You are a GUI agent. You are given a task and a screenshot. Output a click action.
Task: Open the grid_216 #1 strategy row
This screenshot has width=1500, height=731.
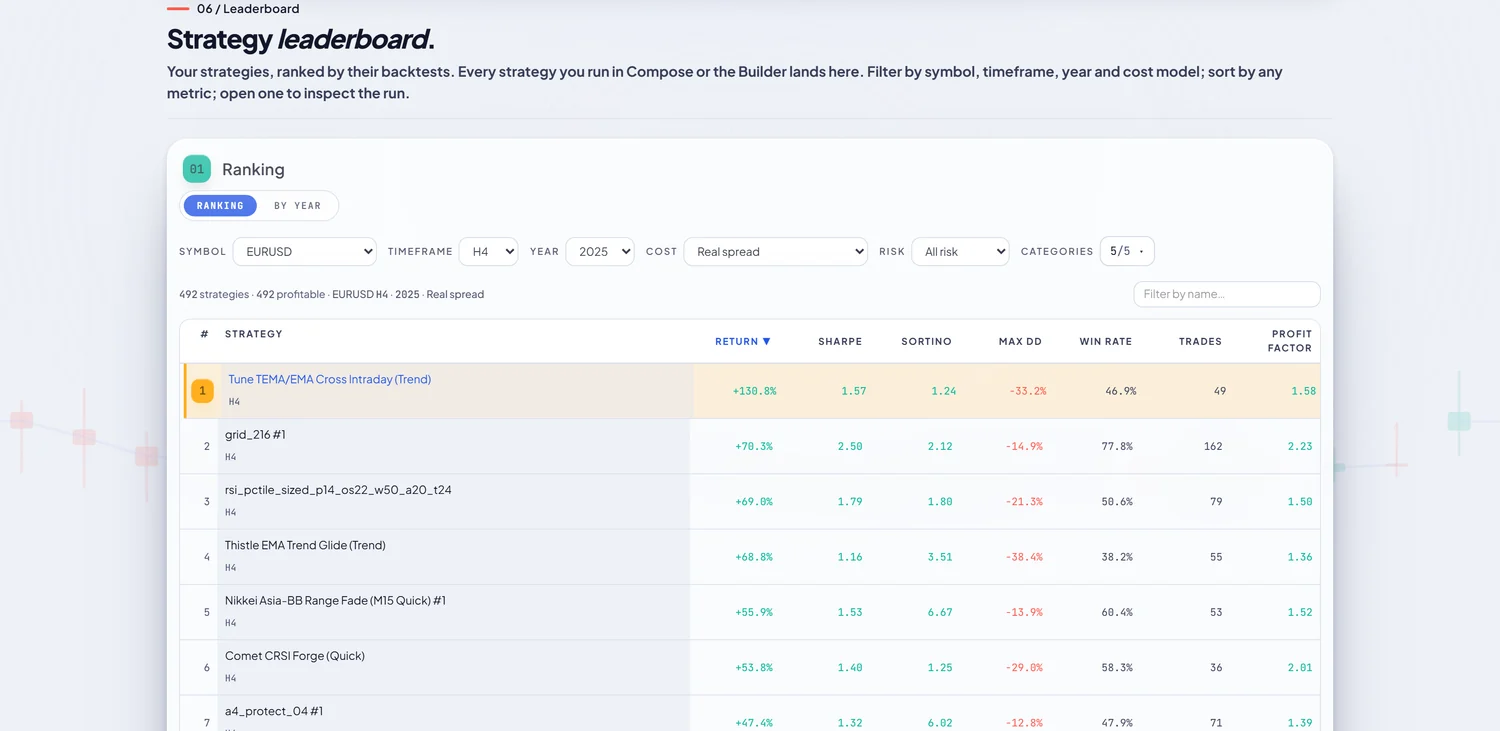click(x=255, y=434)
